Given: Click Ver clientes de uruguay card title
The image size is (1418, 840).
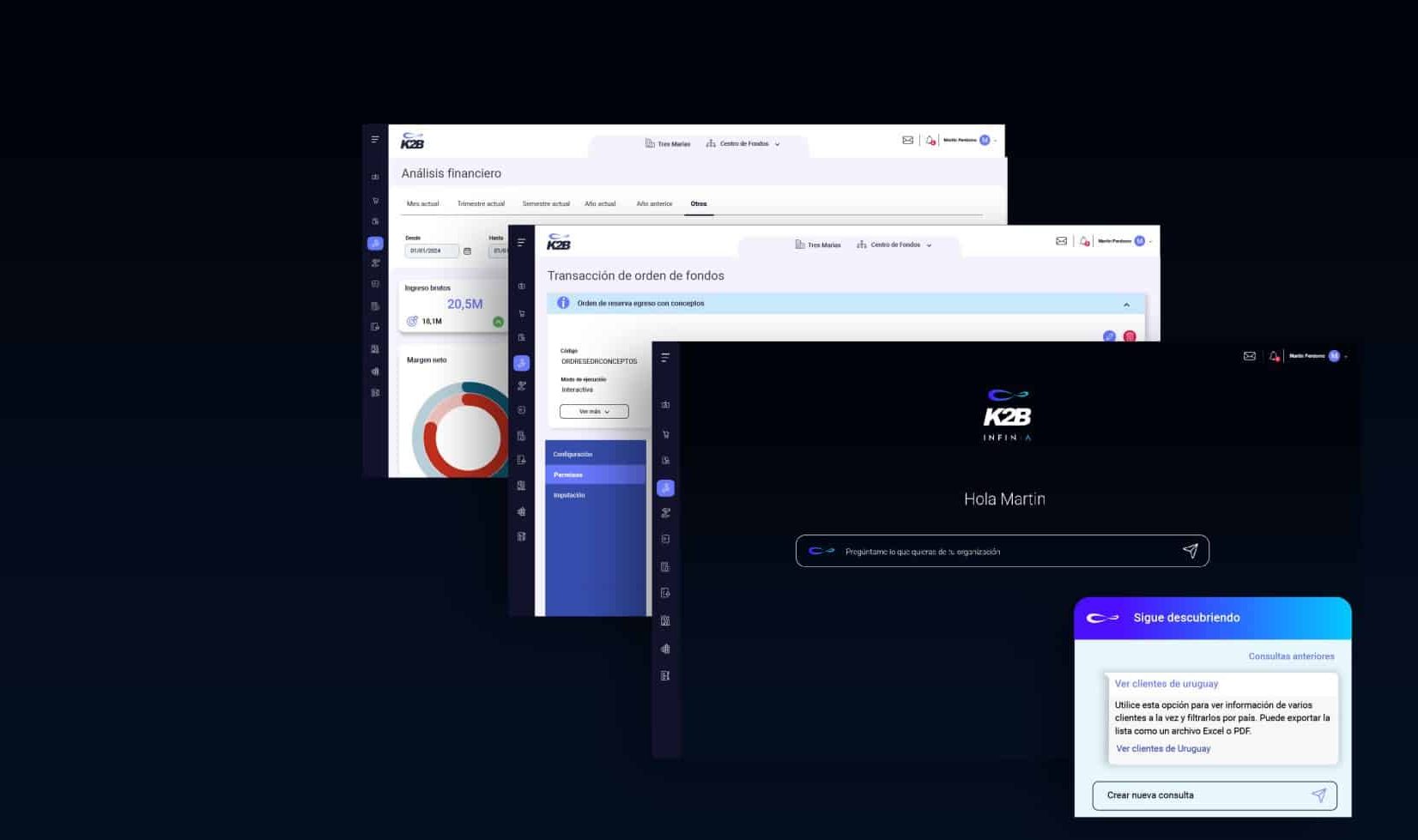Looking at the screenshot, I should tap(1167, 684).
